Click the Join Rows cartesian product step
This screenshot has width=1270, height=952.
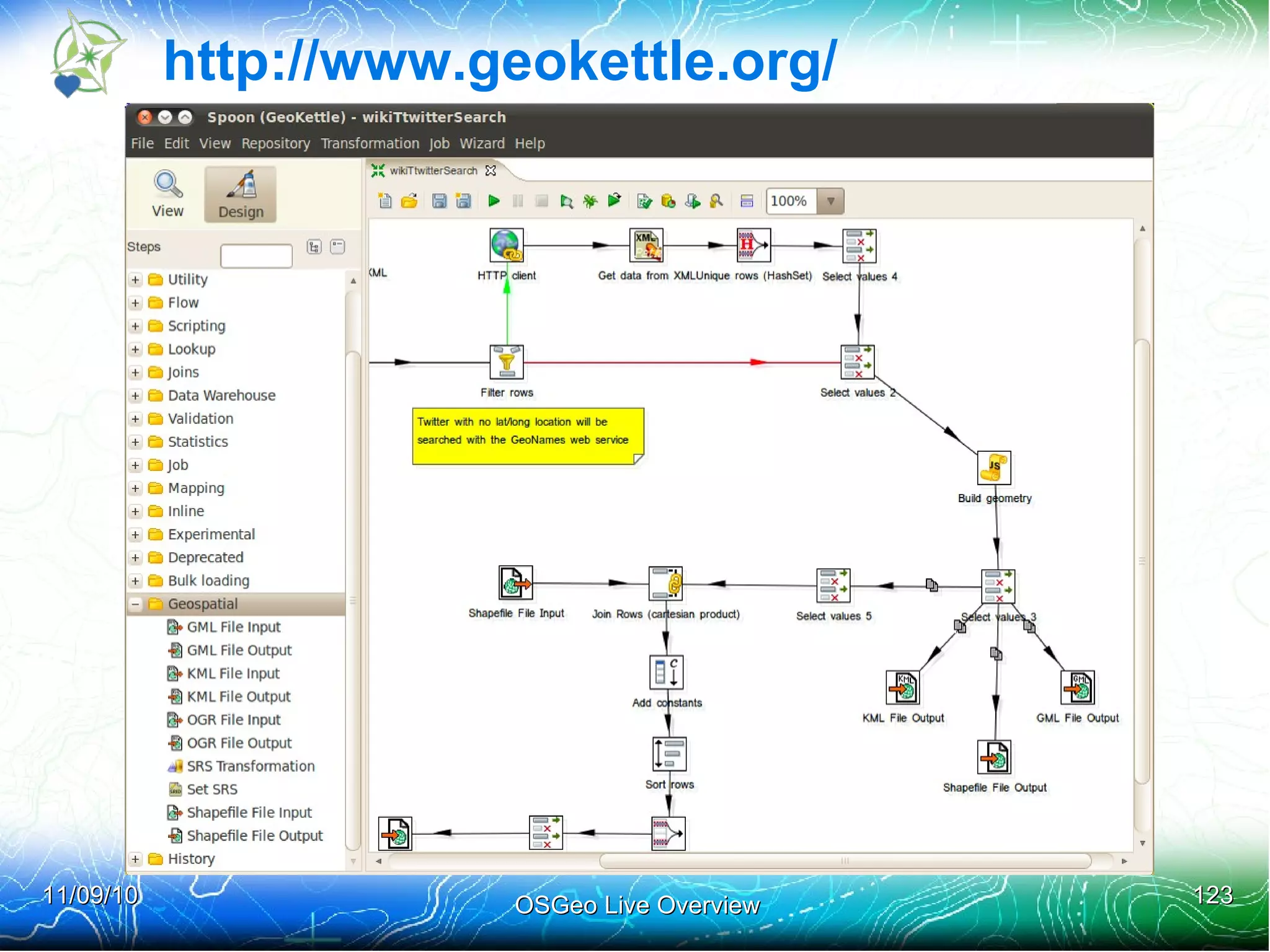[x=665, y=584]
